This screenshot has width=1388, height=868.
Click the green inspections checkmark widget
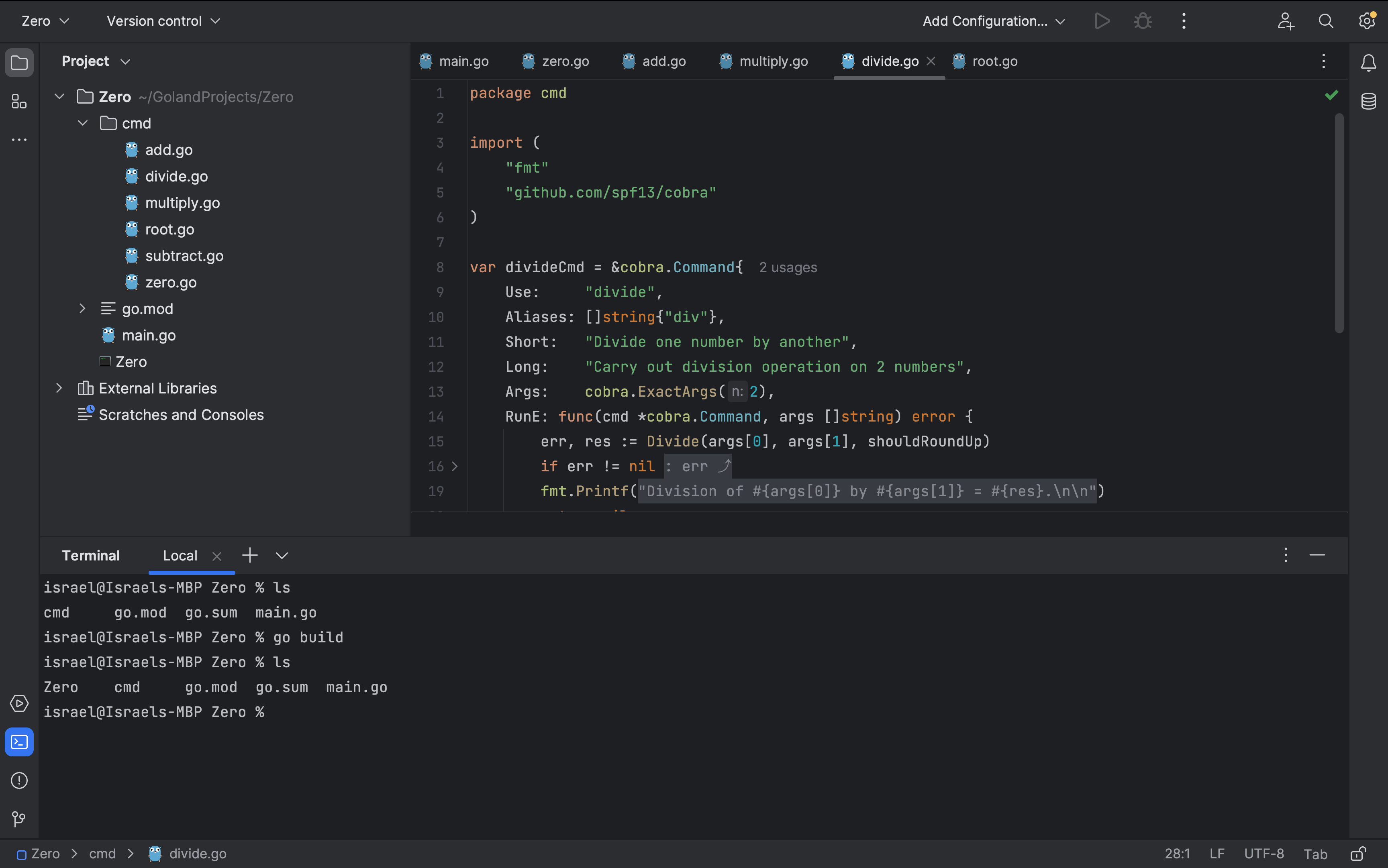pos(1331,95)
